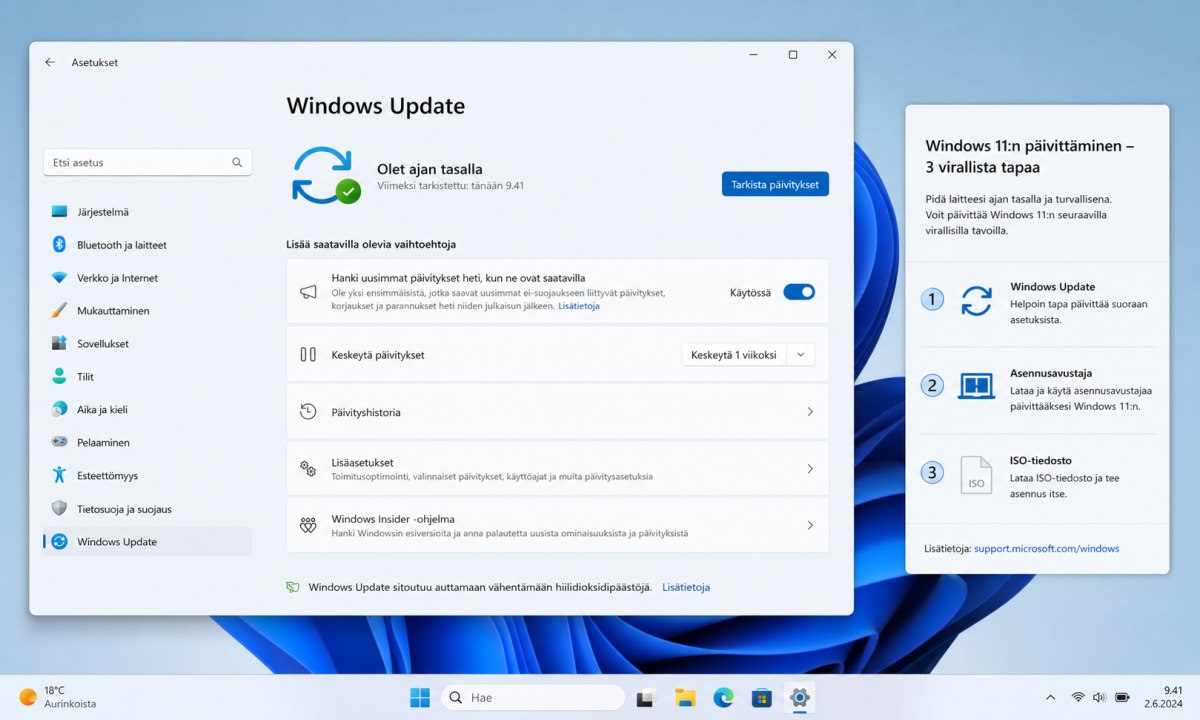Image resolution: width=1200 pixels, height=720 pixels.
Task: Click the Järjestelmä monitor icon
Action: point(59,212)
